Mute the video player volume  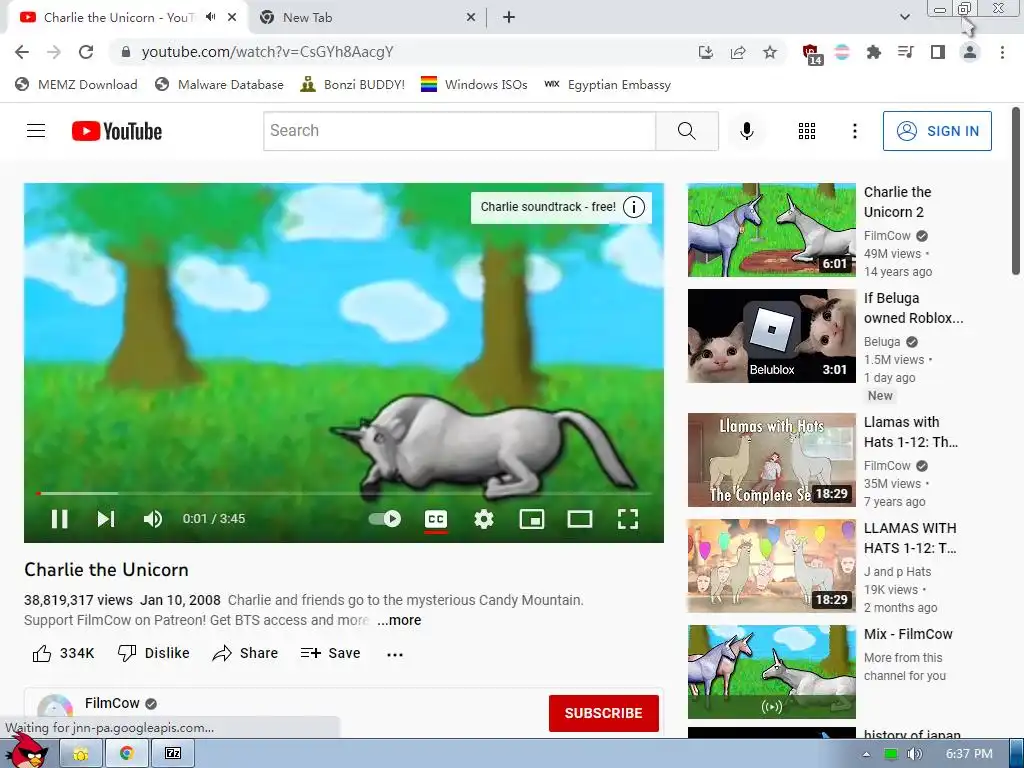[x=152, y=519]
